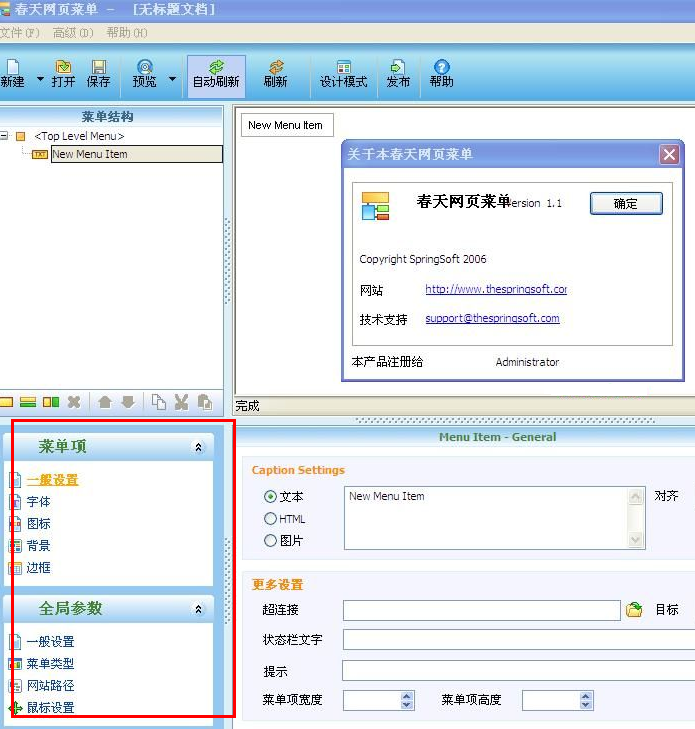Open 边框 border settings
Viewport: 695px width, 729px height.
coord(39,568)
